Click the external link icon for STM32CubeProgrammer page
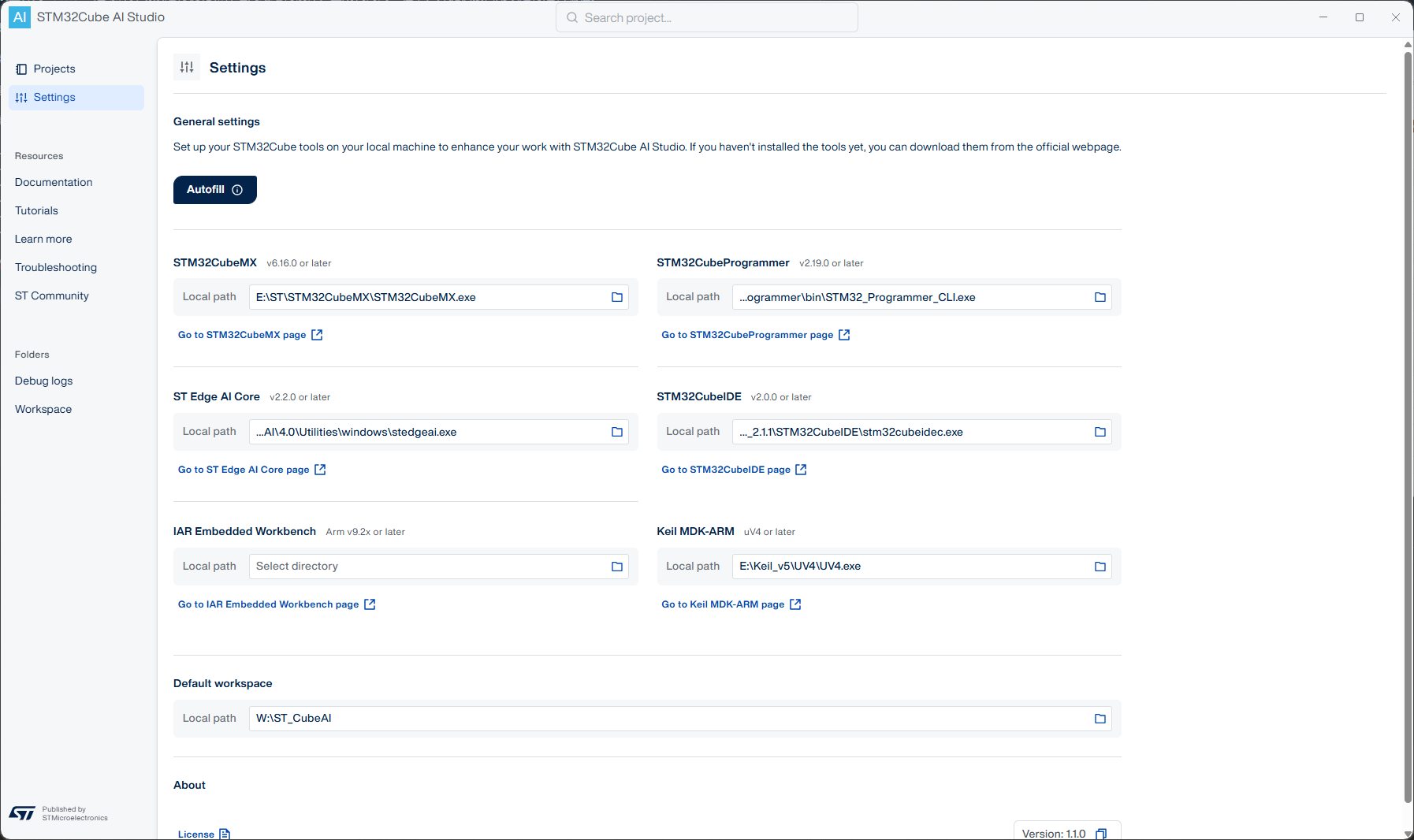Viewport: 1414px width, 840px height. point(844,335)
